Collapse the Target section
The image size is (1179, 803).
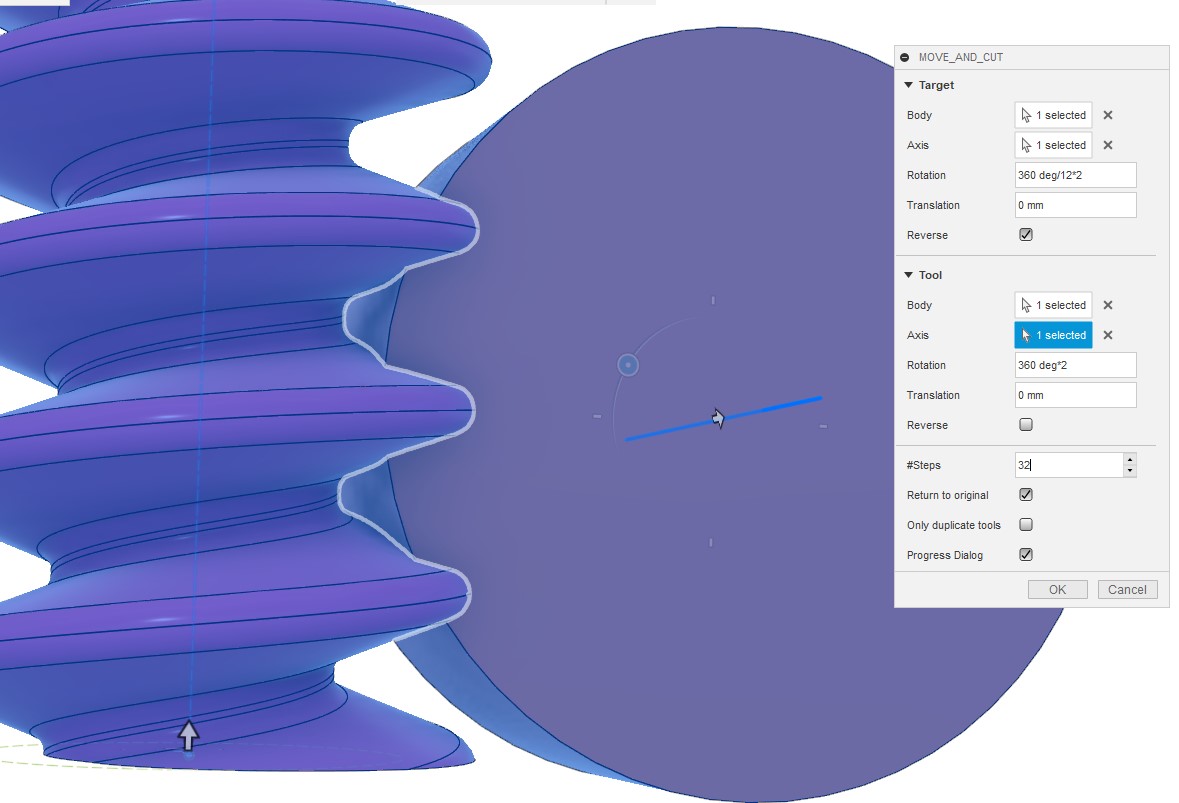[x=908, y=85]
